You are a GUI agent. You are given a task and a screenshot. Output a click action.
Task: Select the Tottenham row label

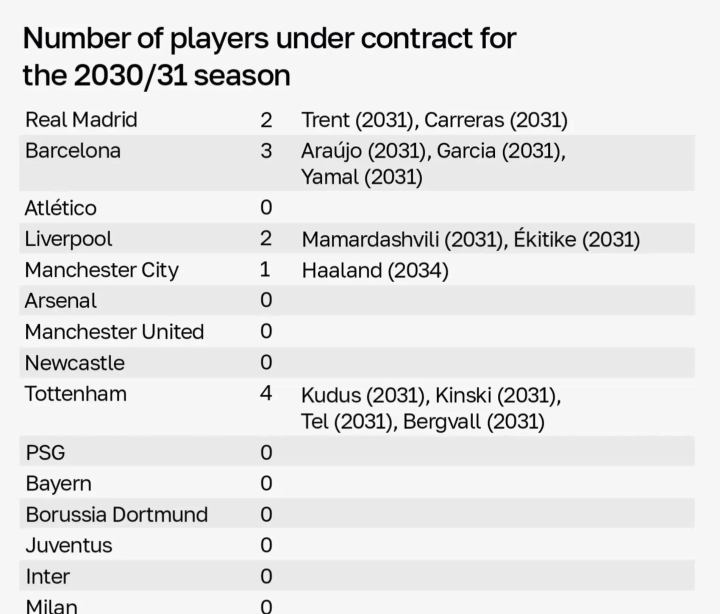point(75,394)
